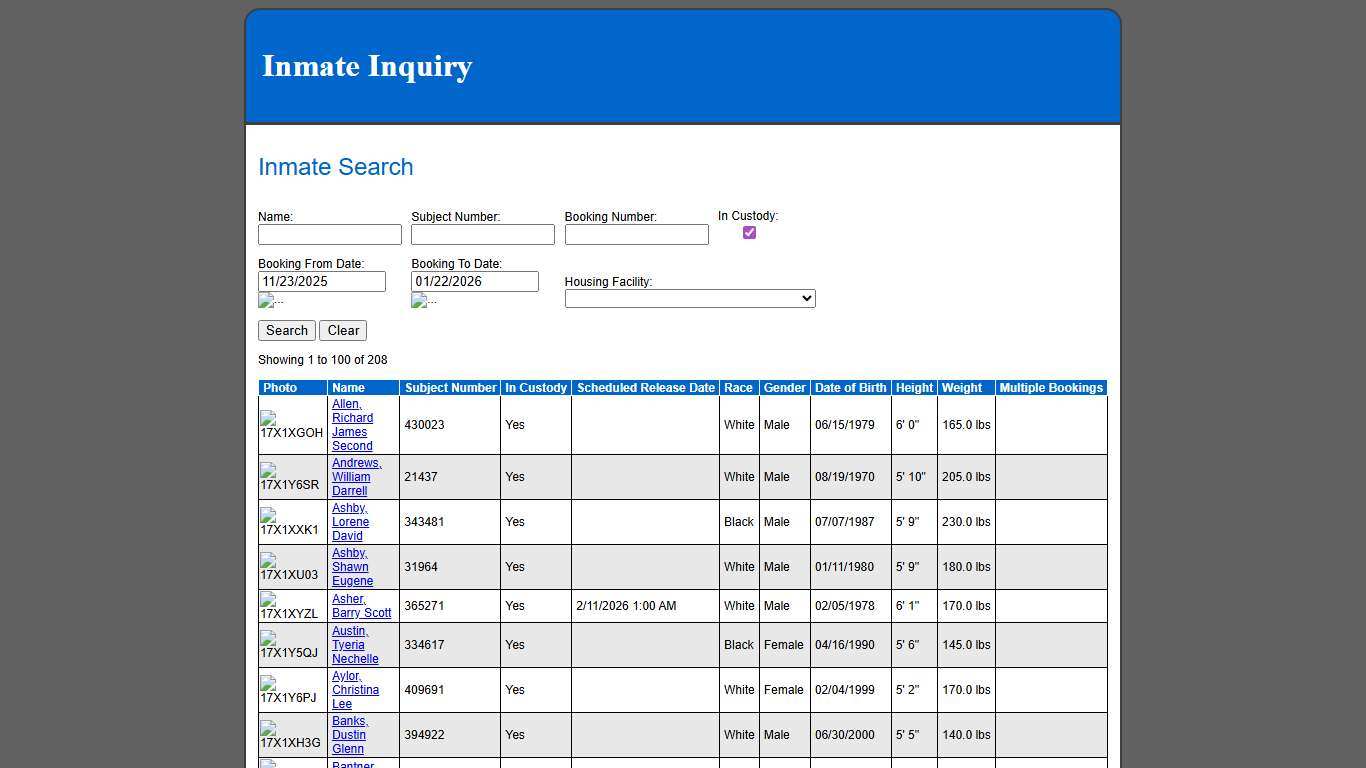Click the Booking Number search field
Screen dimensions: 1366x768
(x=636, y=234)
